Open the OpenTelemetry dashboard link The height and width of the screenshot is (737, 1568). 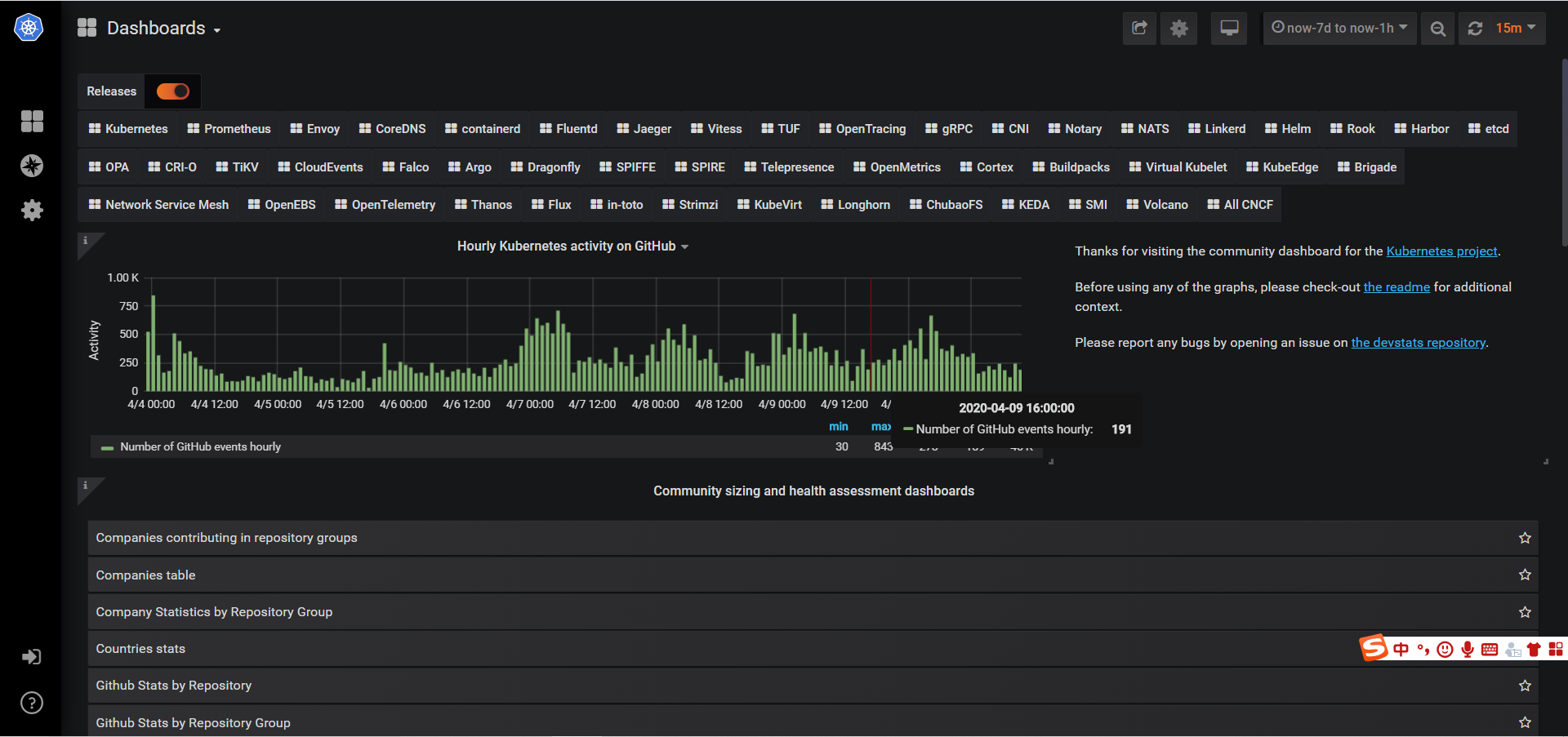[385, 205]
